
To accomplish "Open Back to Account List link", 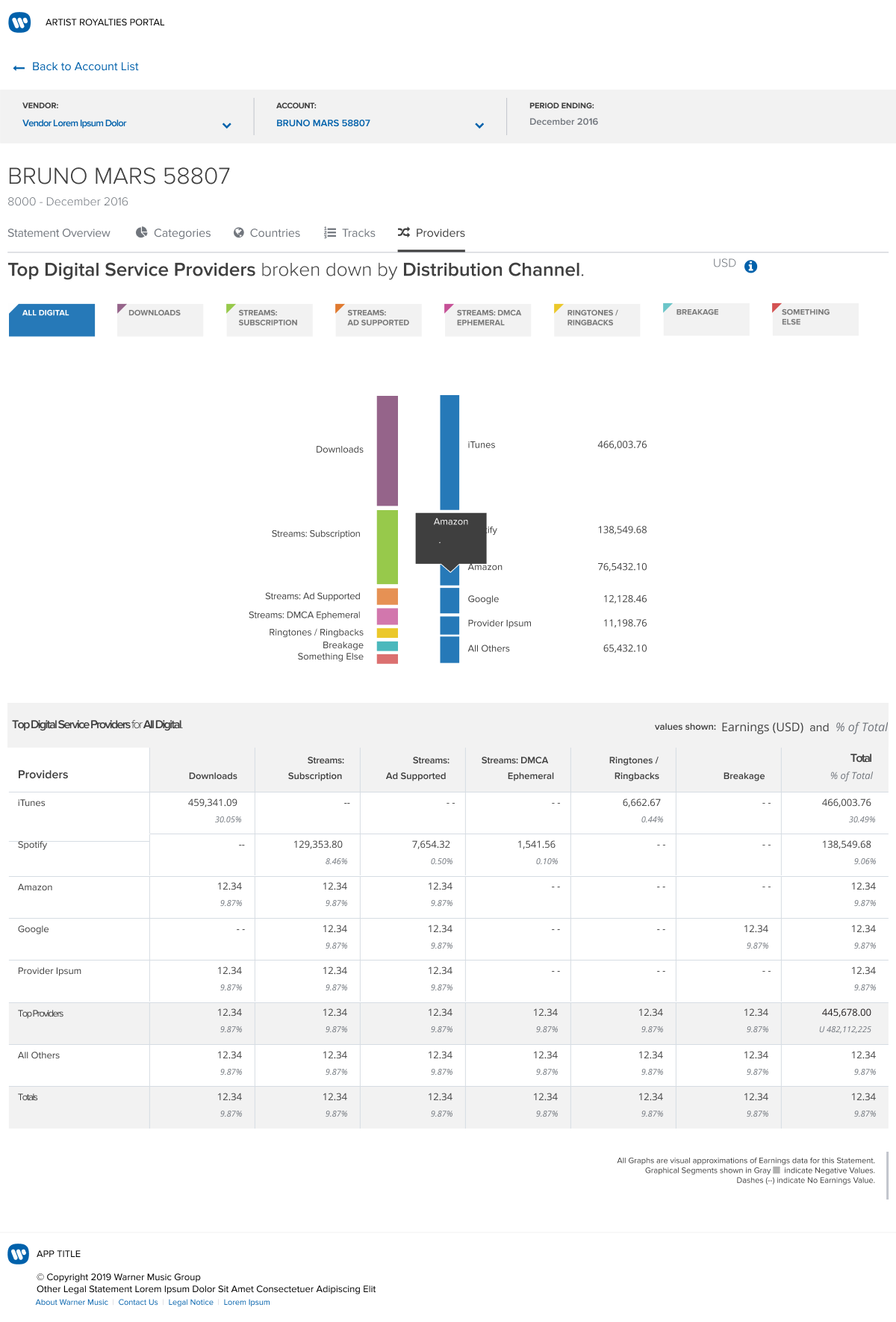I will [85, 66].
